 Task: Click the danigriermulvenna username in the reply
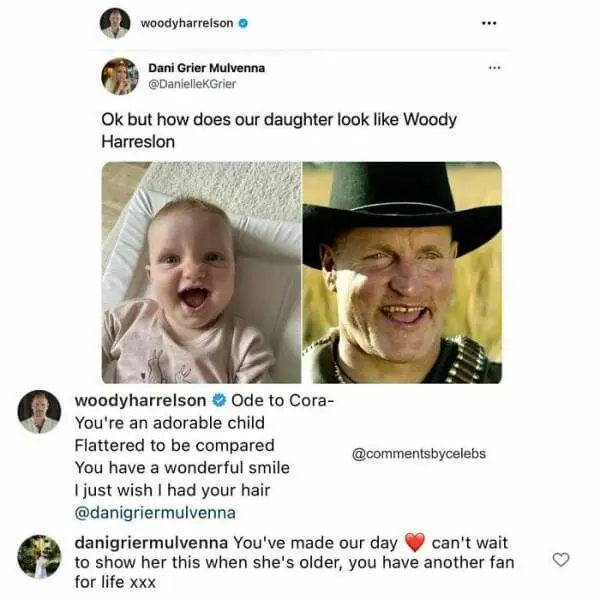[152, 542]
